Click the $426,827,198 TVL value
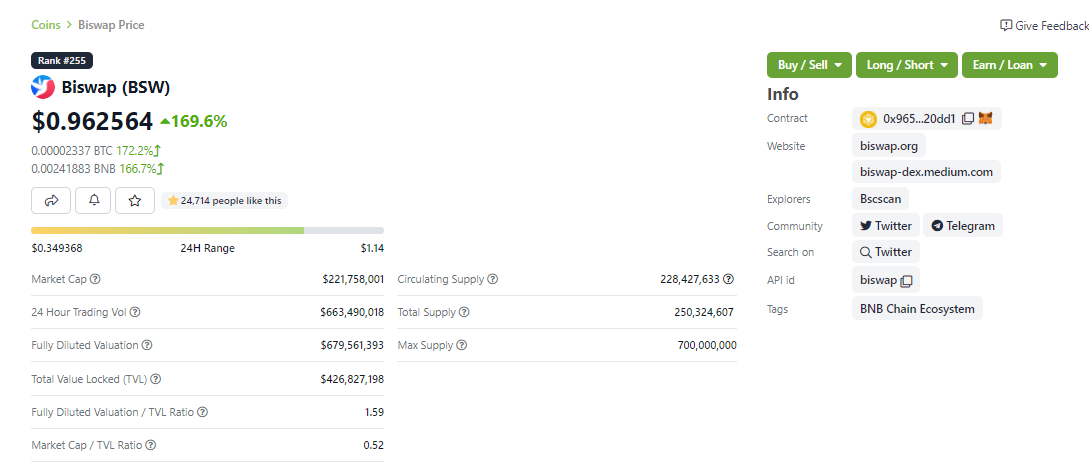This screenshot has width=1092, height=473. (x=352, y=379)
